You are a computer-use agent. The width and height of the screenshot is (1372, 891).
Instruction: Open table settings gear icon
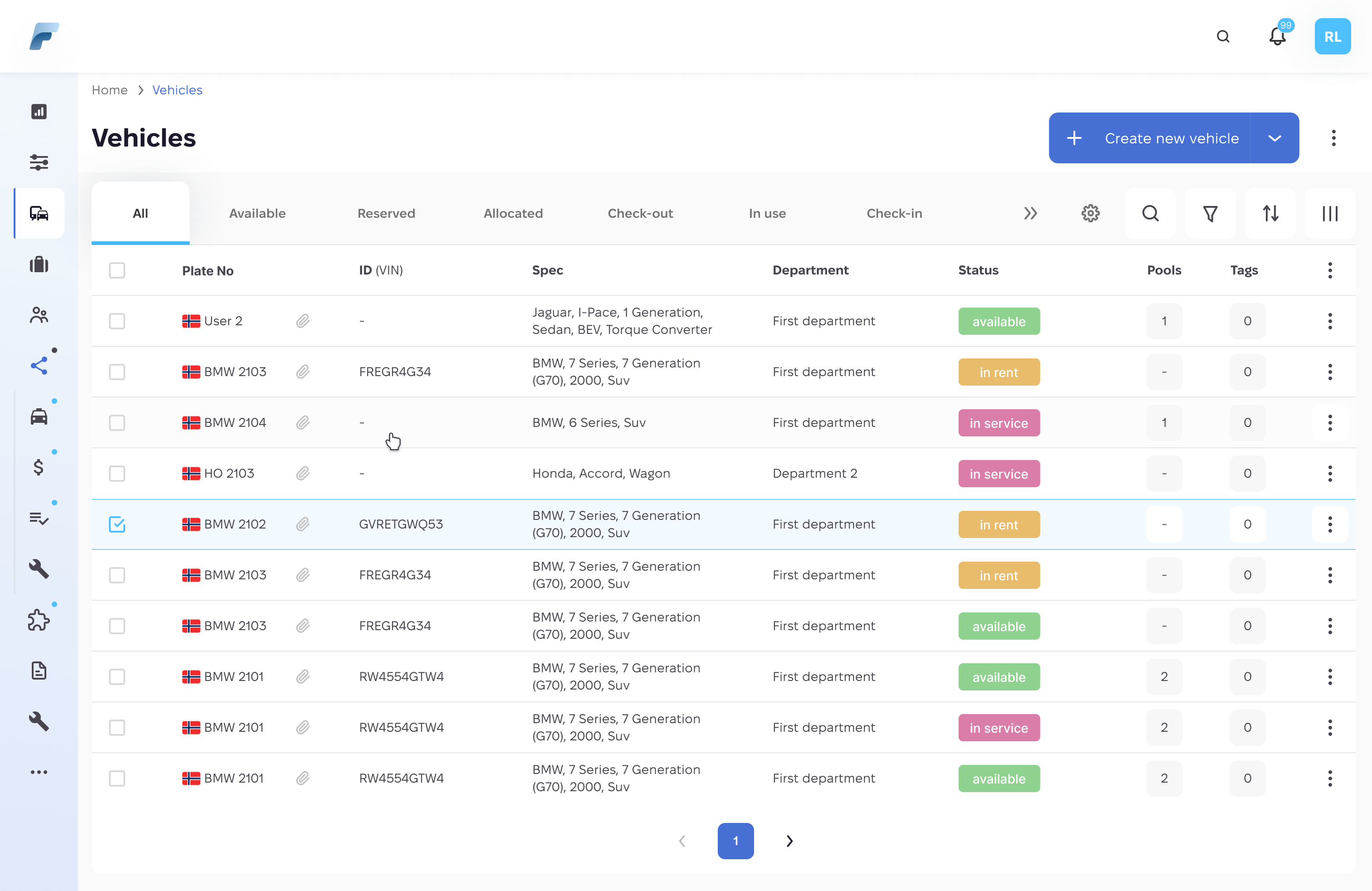1090,213
